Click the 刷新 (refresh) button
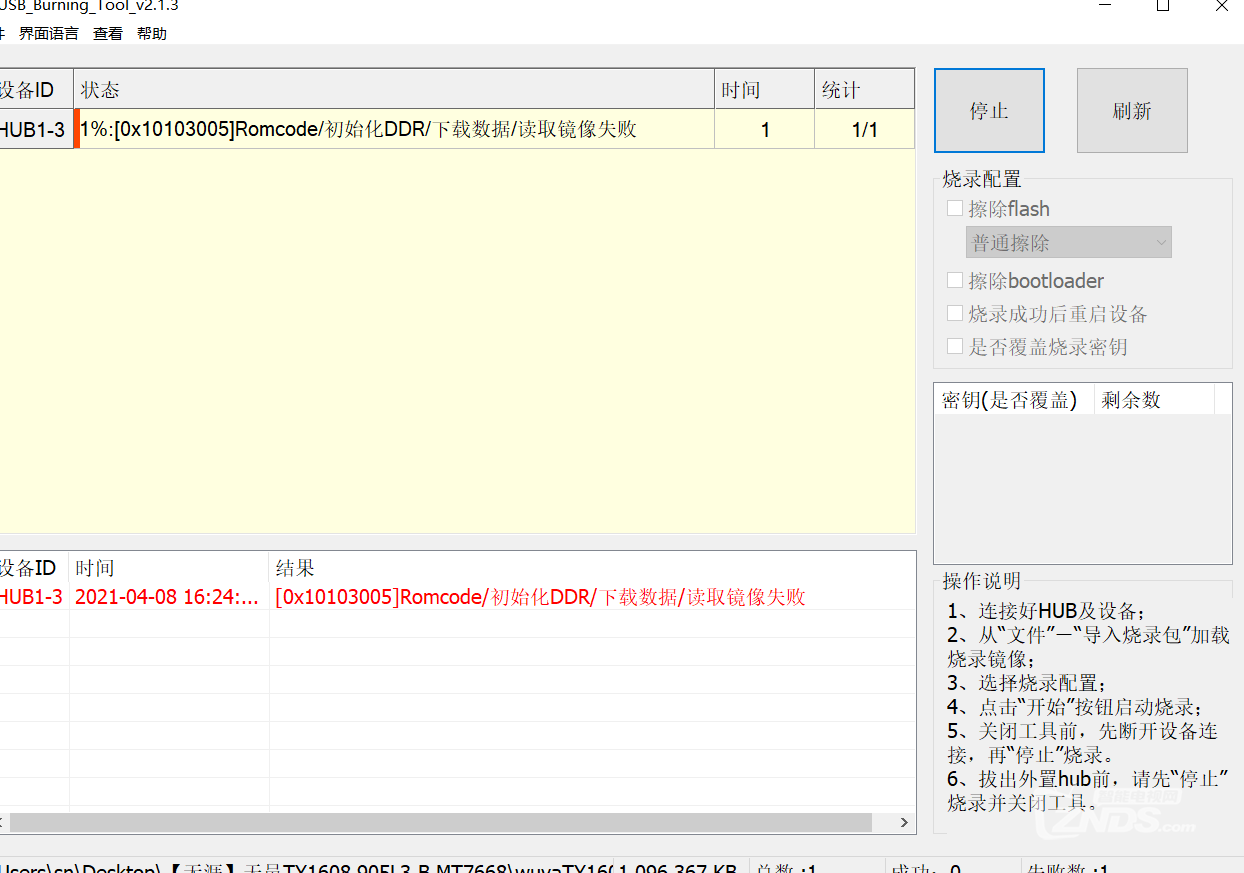This screenshot has width=1244, height=873. tap(1132, 110)
